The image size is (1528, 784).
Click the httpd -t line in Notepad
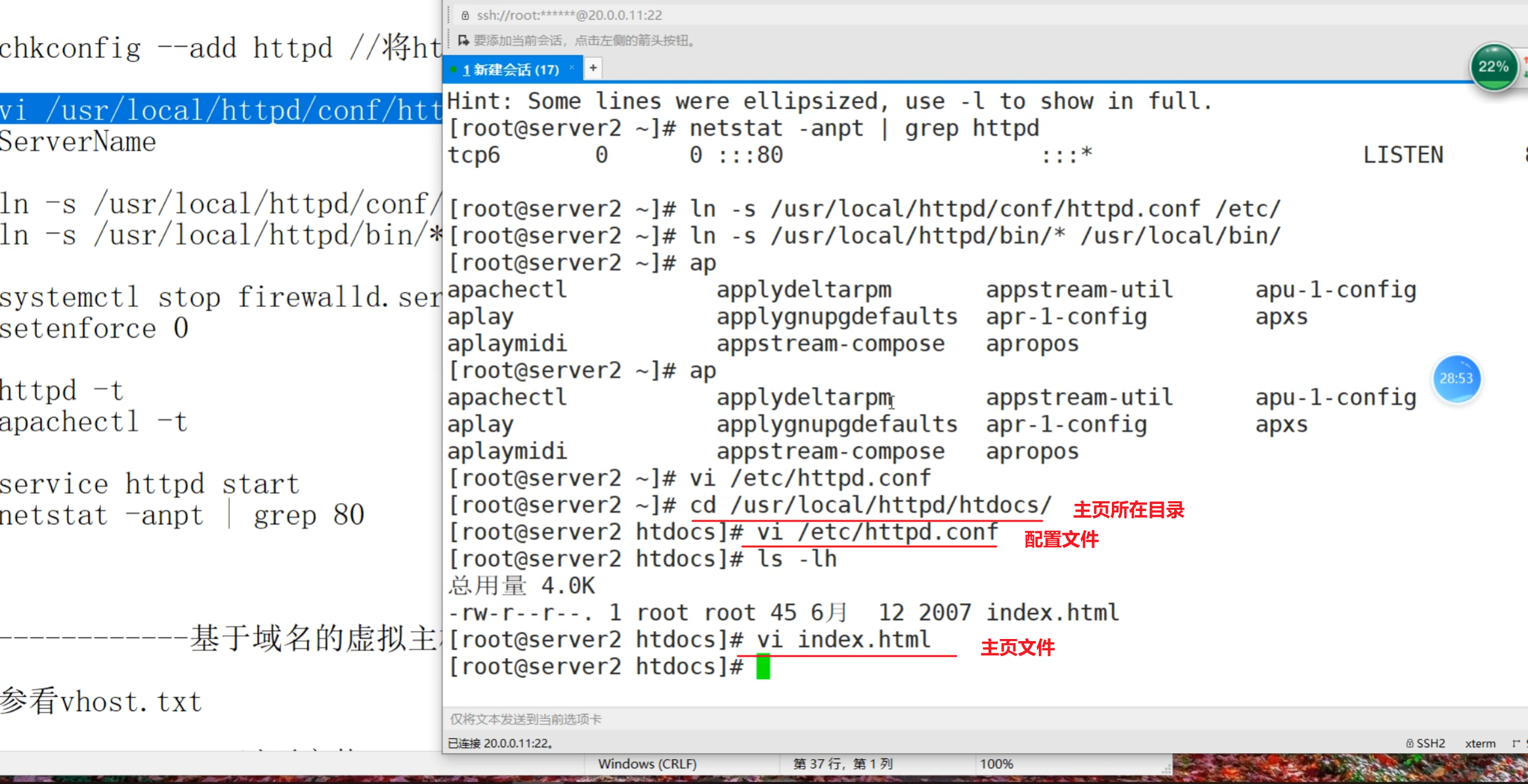pyautogui.click(x=62, y=390)
